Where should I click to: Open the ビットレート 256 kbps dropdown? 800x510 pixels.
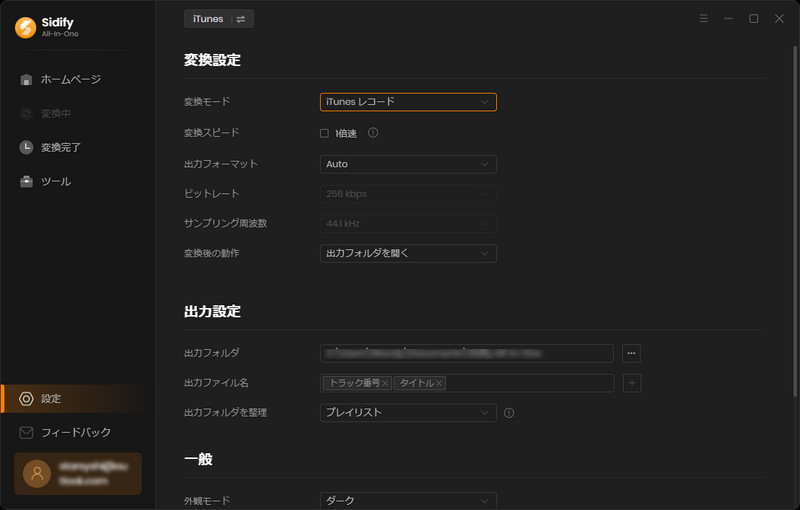(x=408, y=194)
